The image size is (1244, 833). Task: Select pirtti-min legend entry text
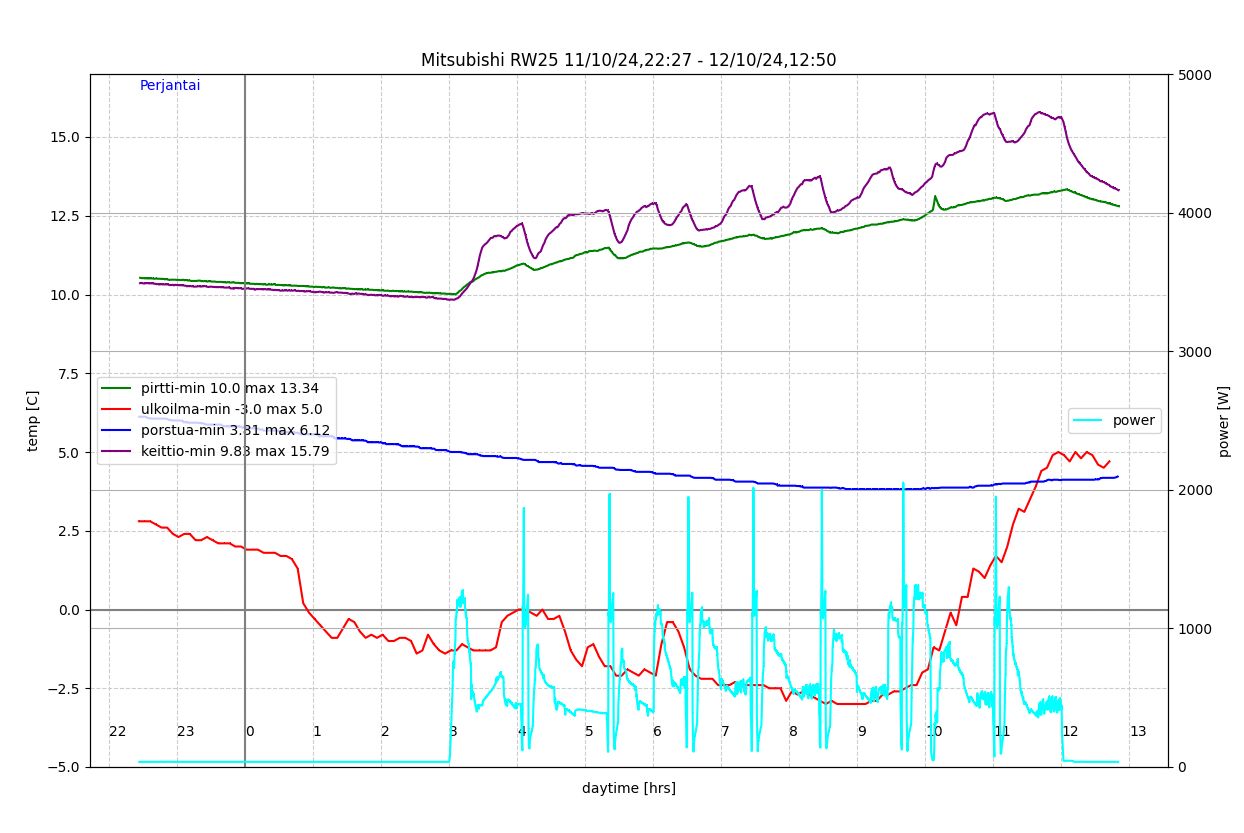point(237,388)
